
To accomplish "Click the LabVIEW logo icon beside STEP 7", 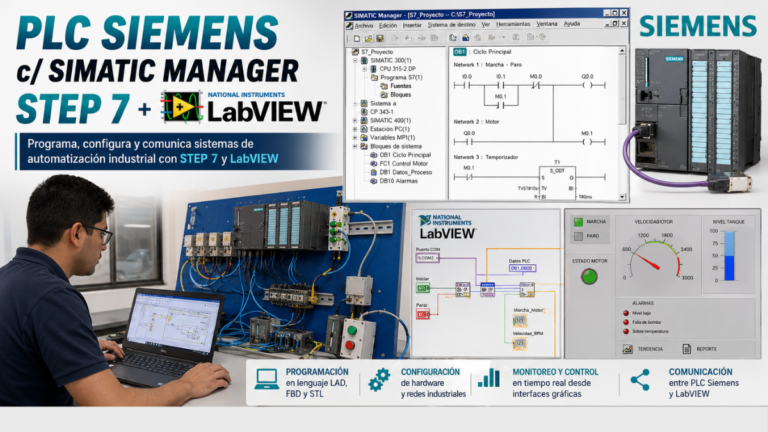I will [x=182, y=106].
